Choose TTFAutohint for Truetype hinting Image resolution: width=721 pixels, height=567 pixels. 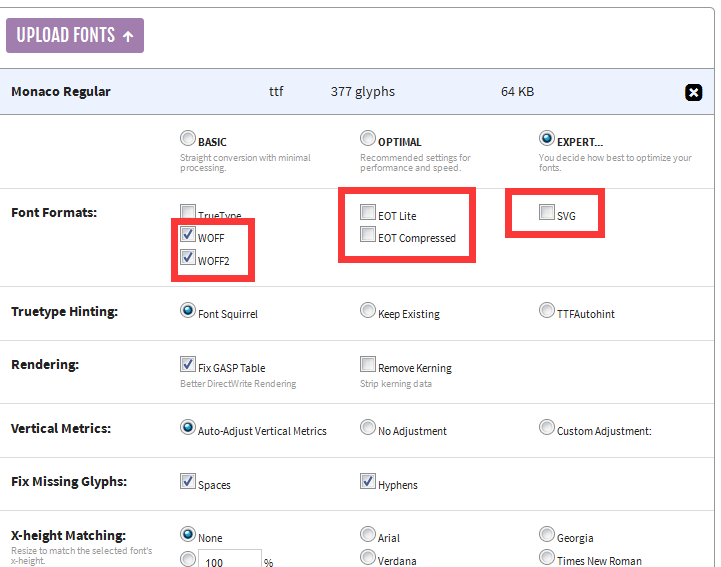click(547, 312)
